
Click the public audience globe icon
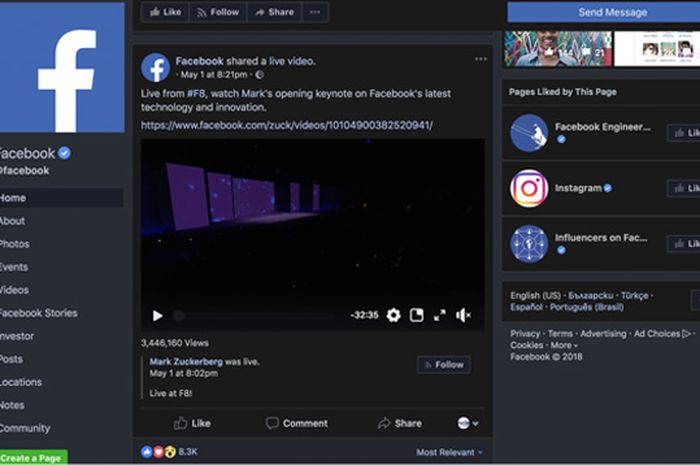coord(259,75)
